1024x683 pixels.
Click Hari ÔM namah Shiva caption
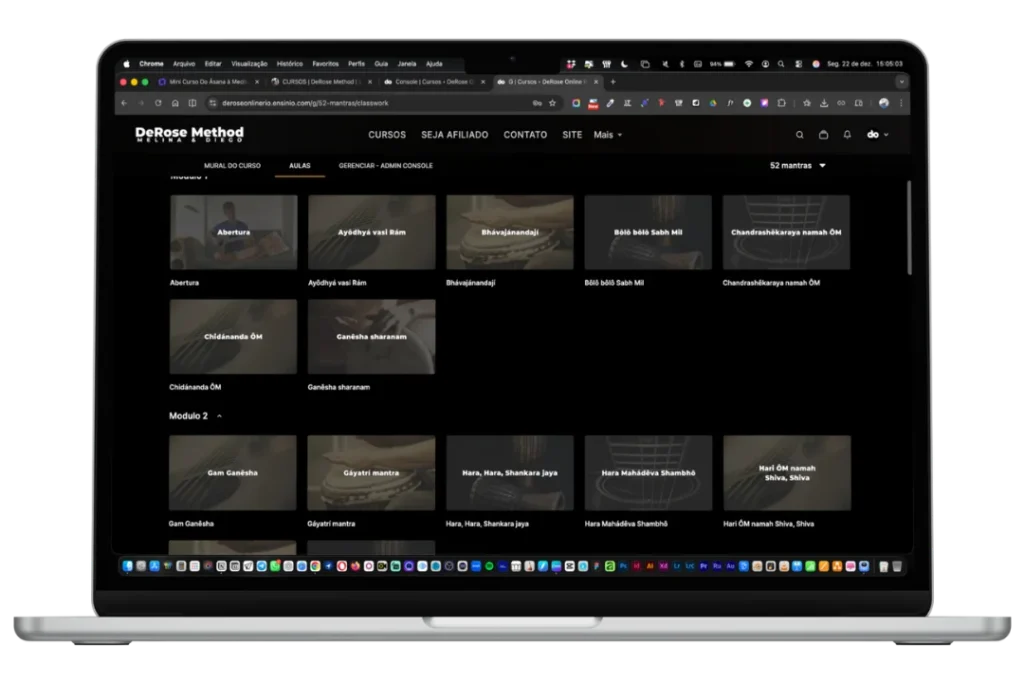(x=768, y=524)
